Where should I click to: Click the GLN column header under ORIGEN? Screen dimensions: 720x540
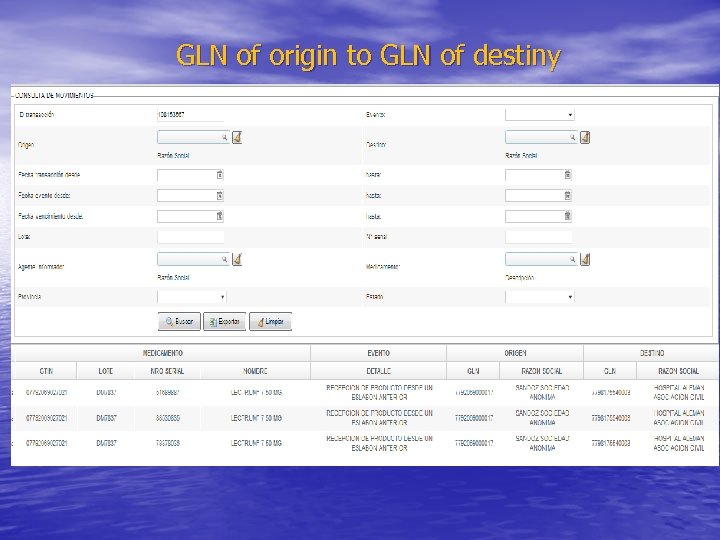coord(473,371)
